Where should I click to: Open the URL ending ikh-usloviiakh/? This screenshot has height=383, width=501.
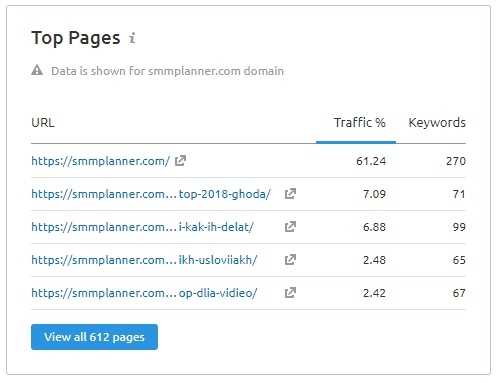click(144, 260)
